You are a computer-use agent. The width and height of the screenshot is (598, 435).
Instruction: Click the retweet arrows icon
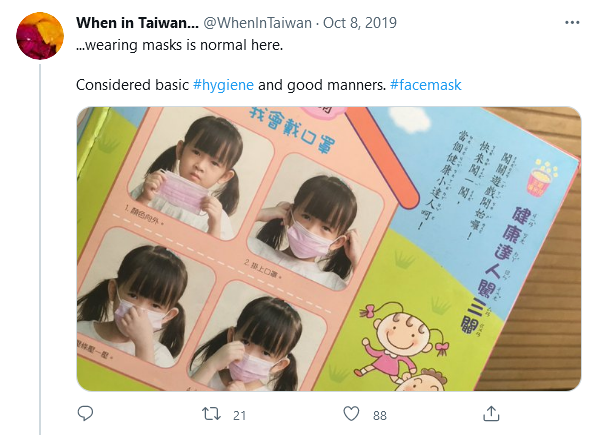click(211, 414)
